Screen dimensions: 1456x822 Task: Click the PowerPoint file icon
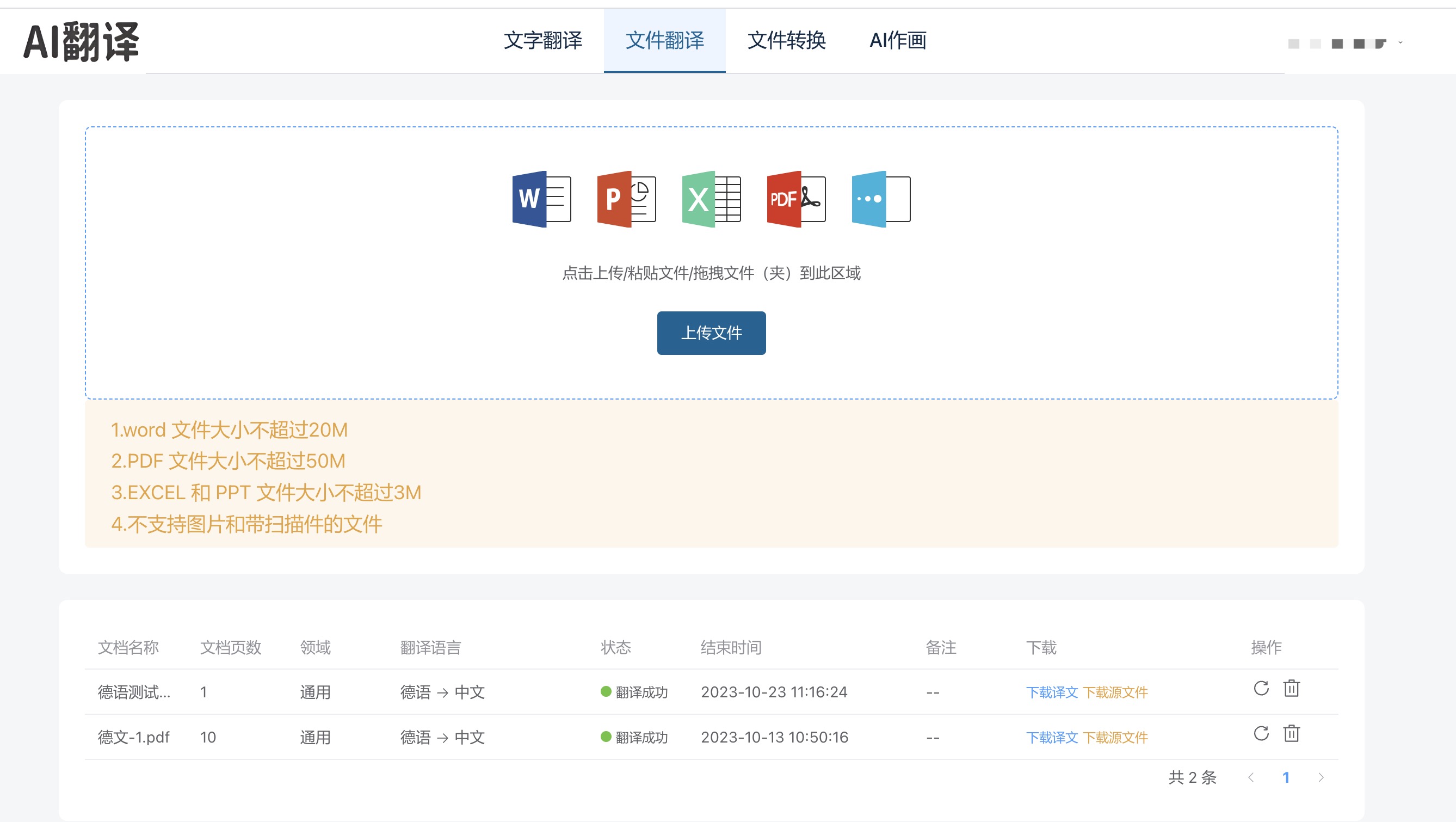pos(626,199)
